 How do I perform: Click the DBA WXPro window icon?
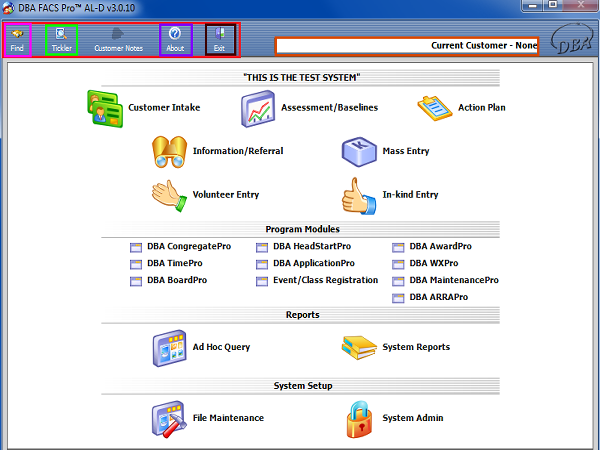pyautogui.click(x=398, y=264)
